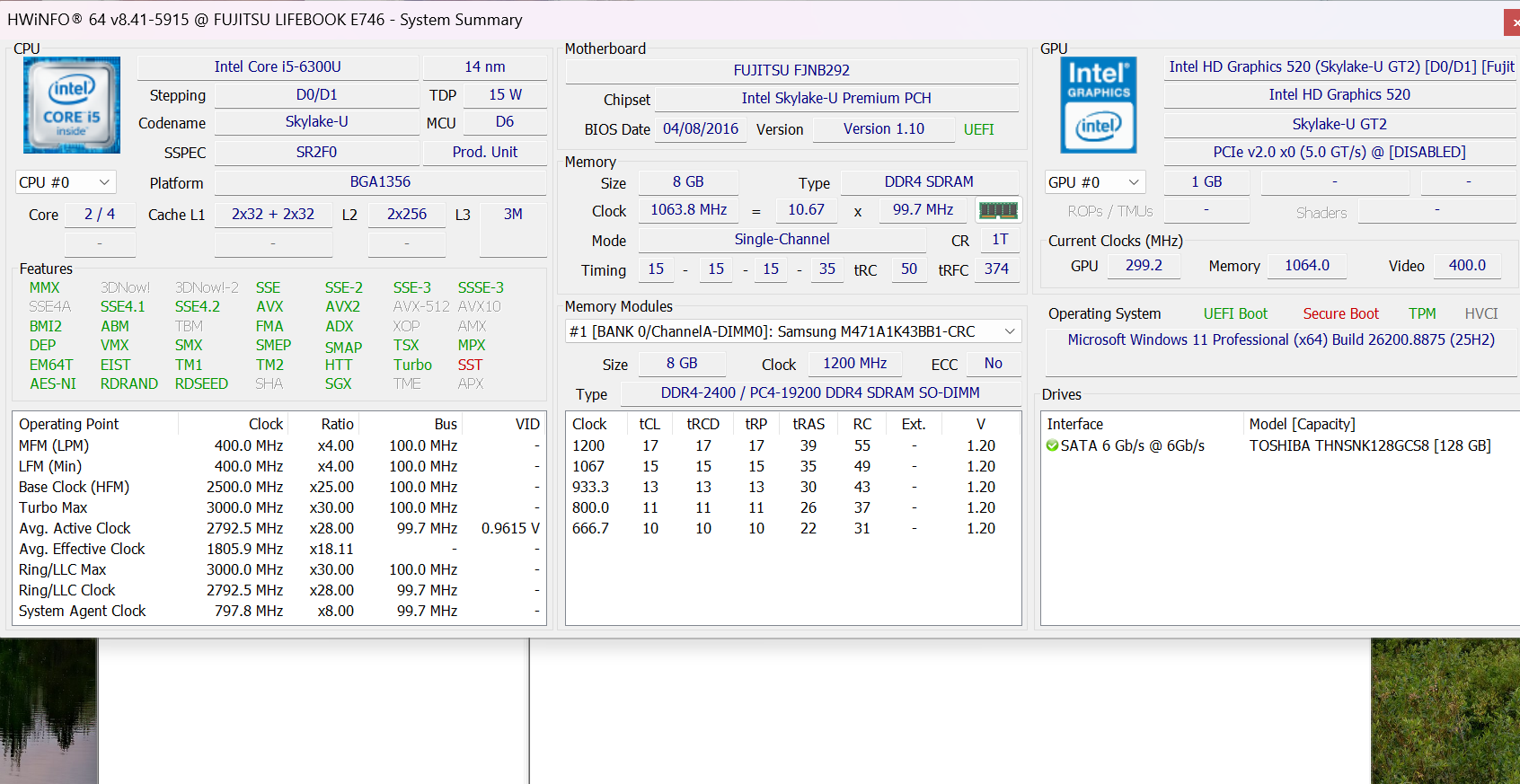
Task: Click the chipset Intel Skylake-U Premium PCH
Action: tap(836, 98)
